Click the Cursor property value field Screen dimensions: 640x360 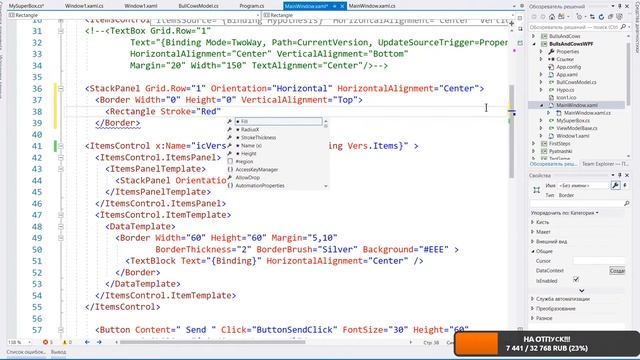pos(599,260)
